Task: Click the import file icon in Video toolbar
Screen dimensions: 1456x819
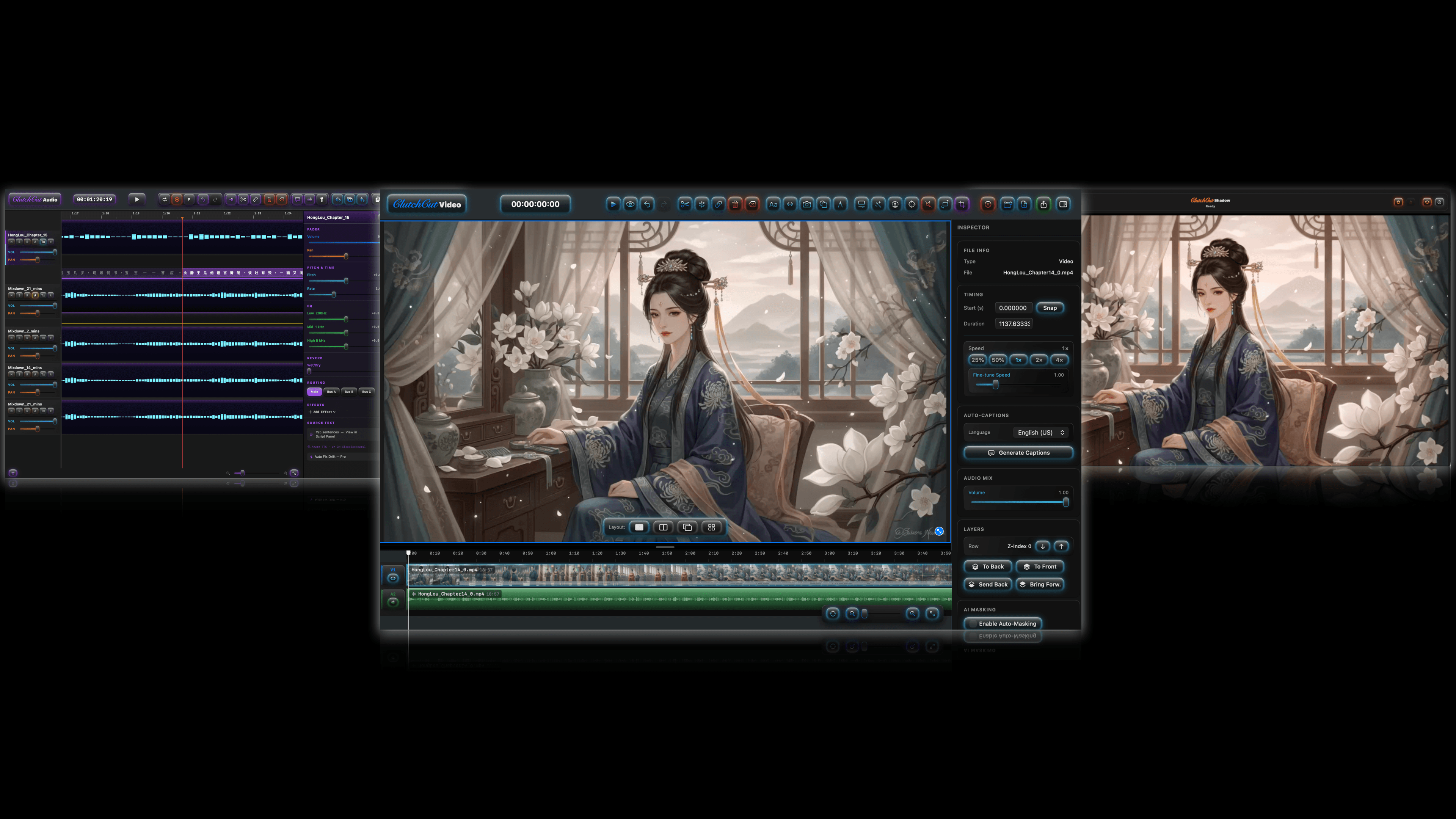Action: (x=1024, y=204)
